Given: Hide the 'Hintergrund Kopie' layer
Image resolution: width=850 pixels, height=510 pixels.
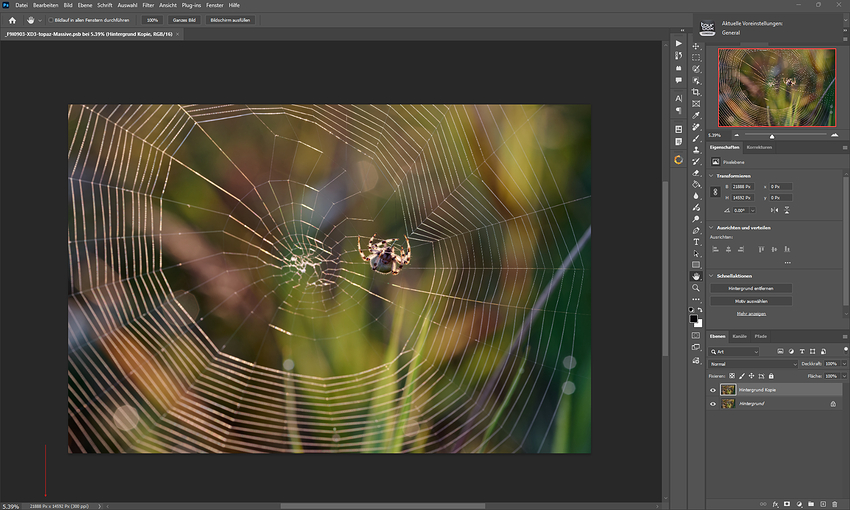Looking at the screenshot, I should click(x=713, y=390).
